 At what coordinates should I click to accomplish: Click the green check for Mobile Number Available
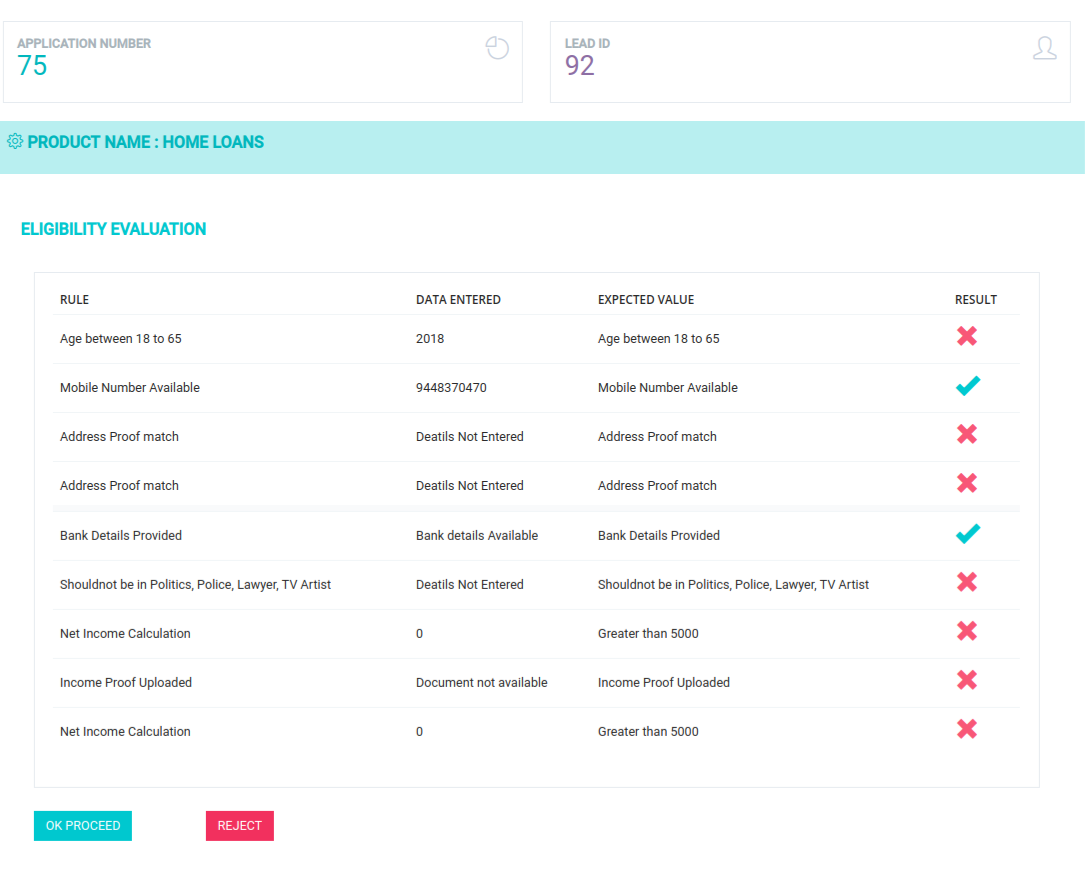tap(967, 385)
